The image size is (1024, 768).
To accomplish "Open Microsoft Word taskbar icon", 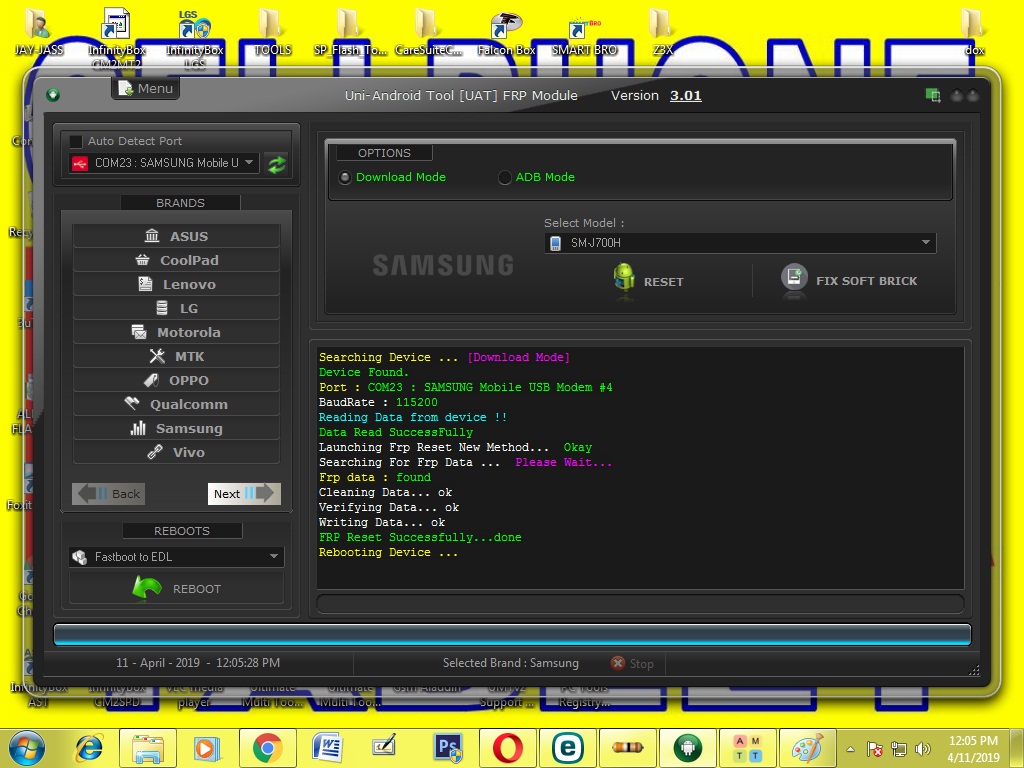I will pyautogui.click(x=327, y=748).
